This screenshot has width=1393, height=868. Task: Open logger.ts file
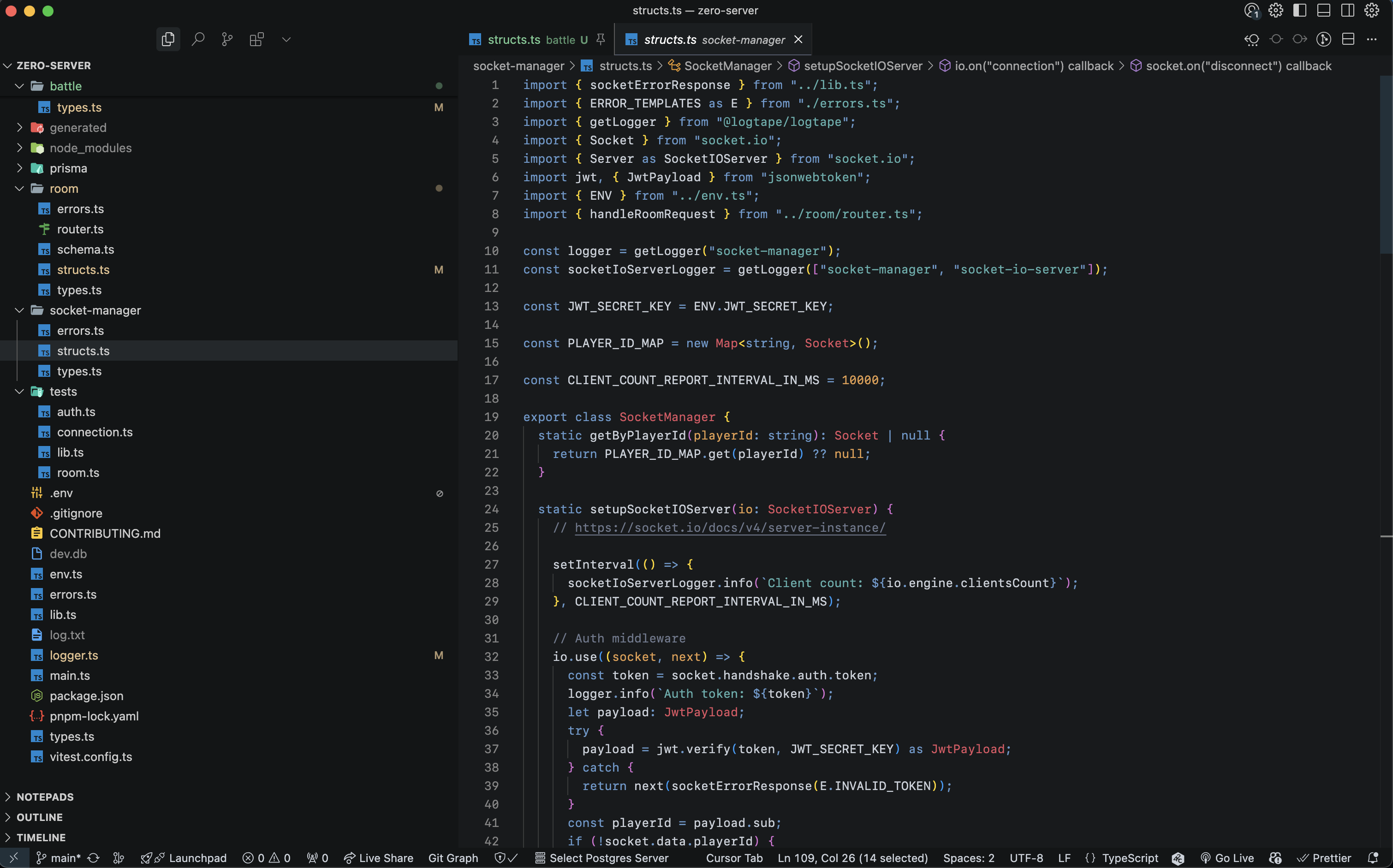tap(229, 655)
